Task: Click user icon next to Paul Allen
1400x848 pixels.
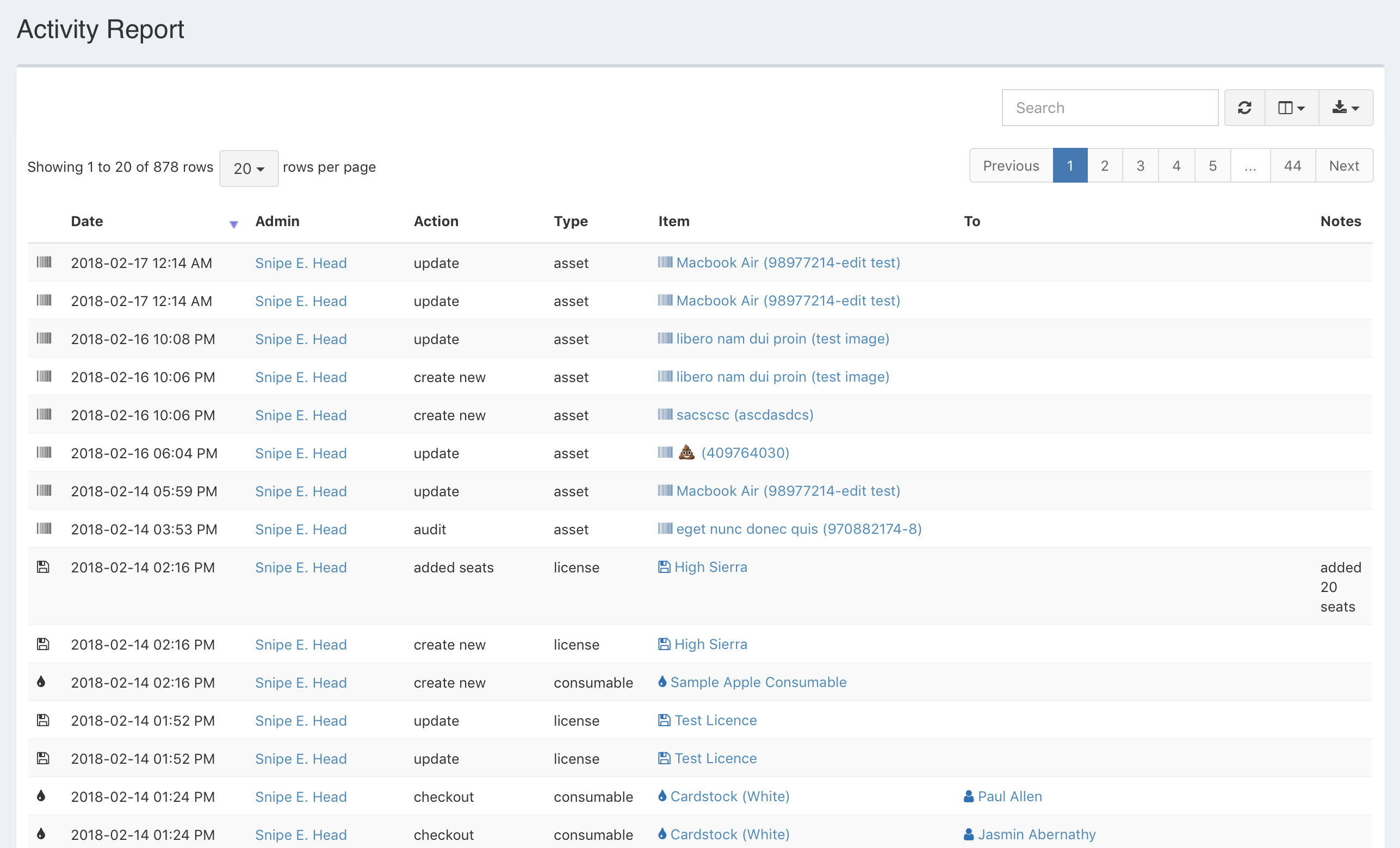Action: click(x=969, y=796)
